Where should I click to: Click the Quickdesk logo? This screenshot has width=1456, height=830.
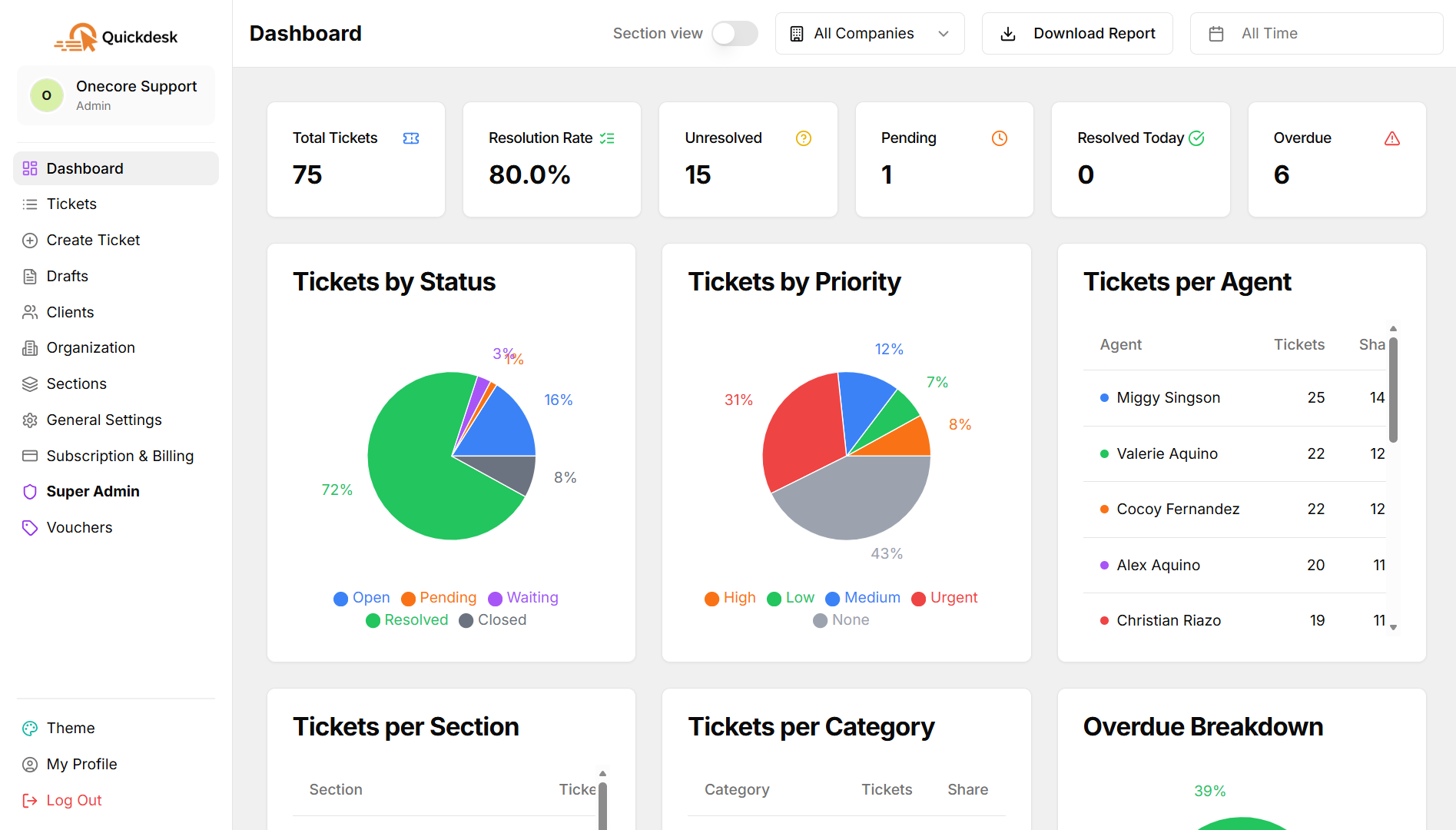116,37
